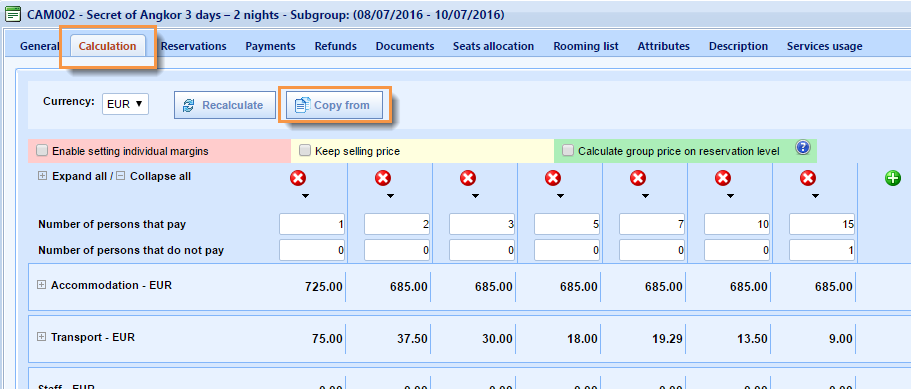Screen dimensions: 911x389
Task: Open dropdown arrow for the 5-person column
Action: 560,196
